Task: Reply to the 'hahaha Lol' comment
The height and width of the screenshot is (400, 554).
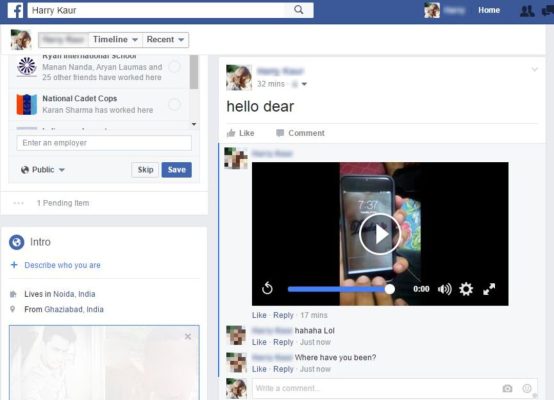Action: [x=283, y=342]
